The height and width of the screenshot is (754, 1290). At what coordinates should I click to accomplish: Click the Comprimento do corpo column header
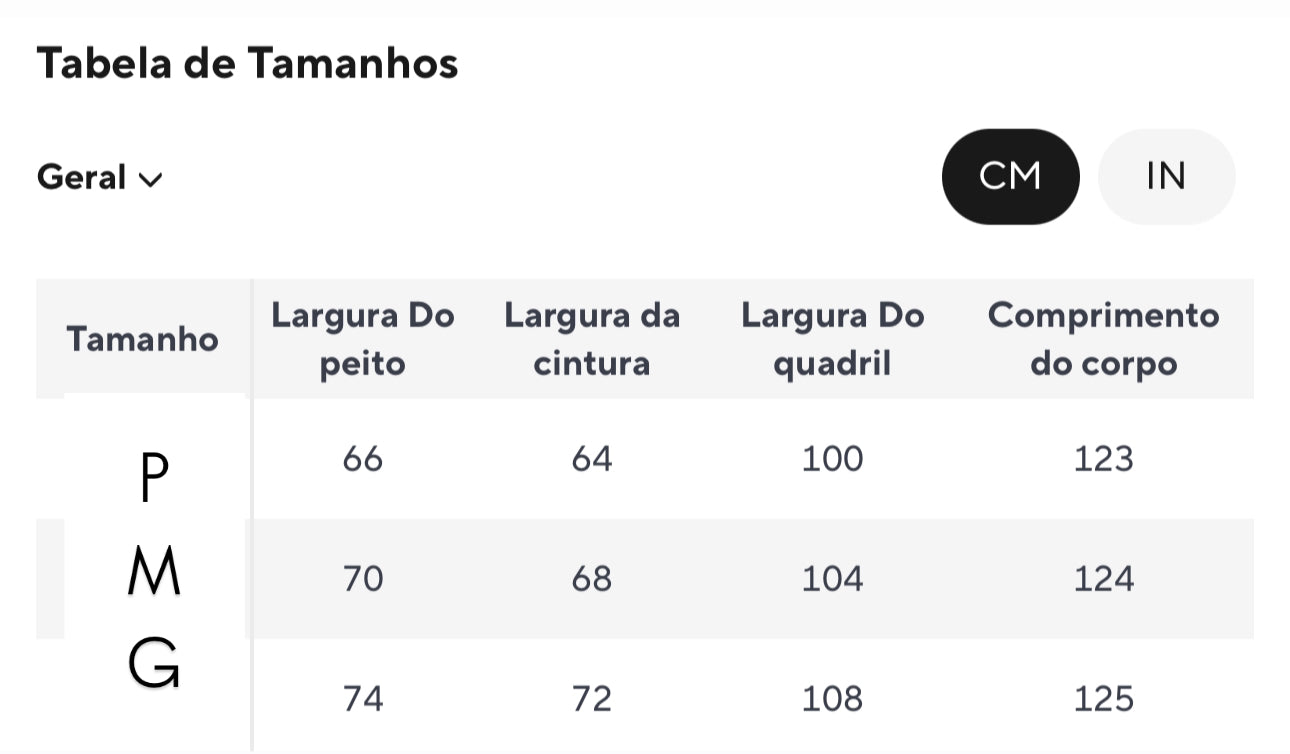click(x=1104, y=339)
